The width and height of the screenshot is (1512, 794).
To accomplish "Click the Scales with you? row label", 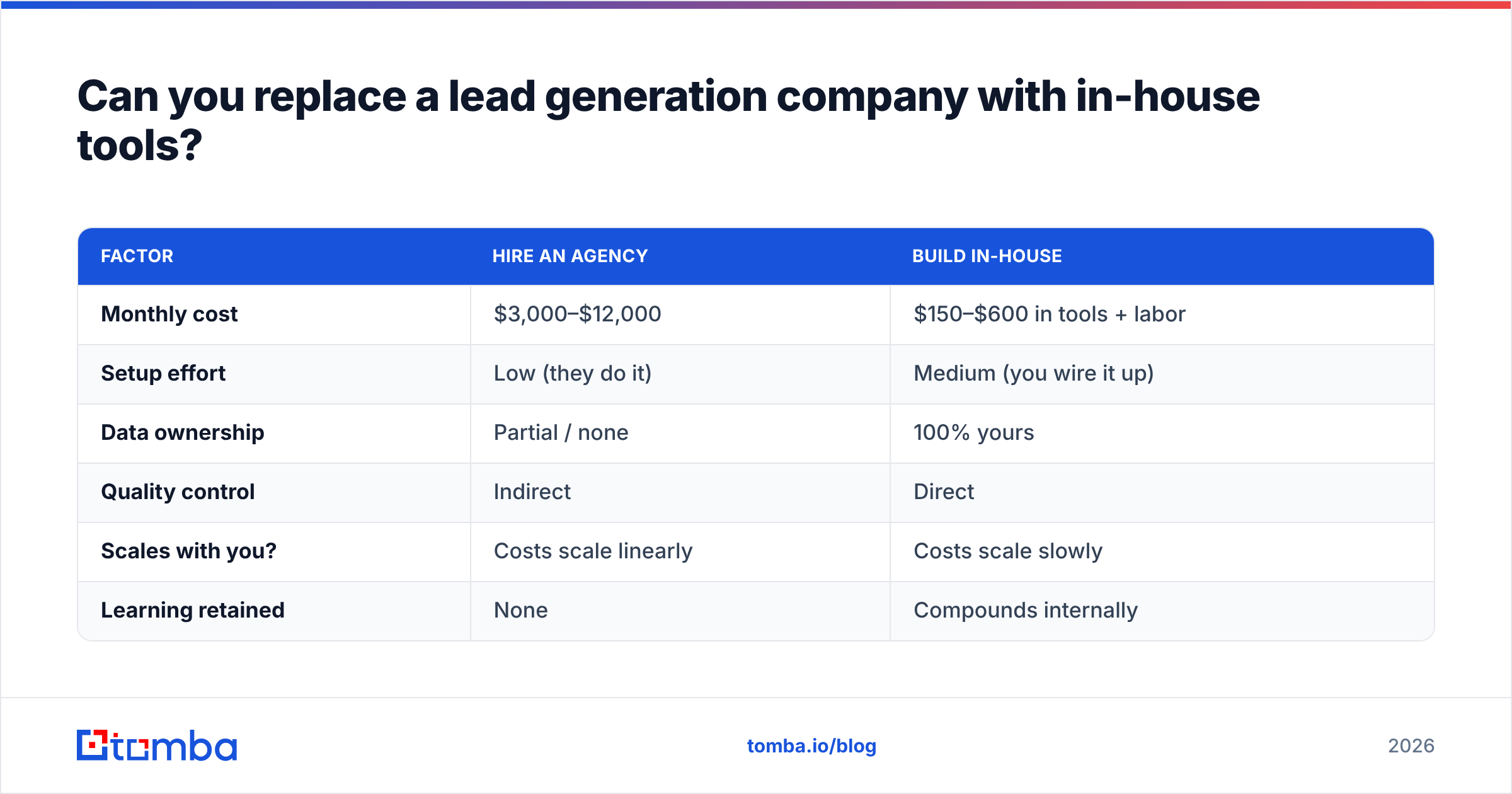I will point(188,551).
